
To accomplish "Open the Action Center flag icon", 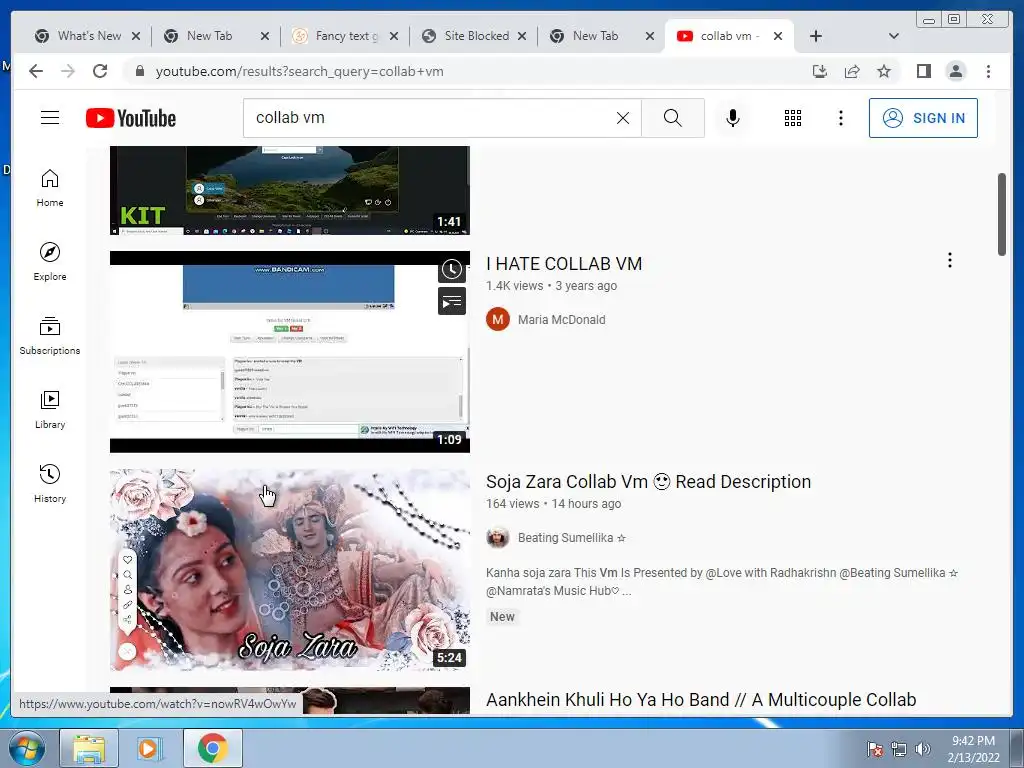I will pos(875,748).
